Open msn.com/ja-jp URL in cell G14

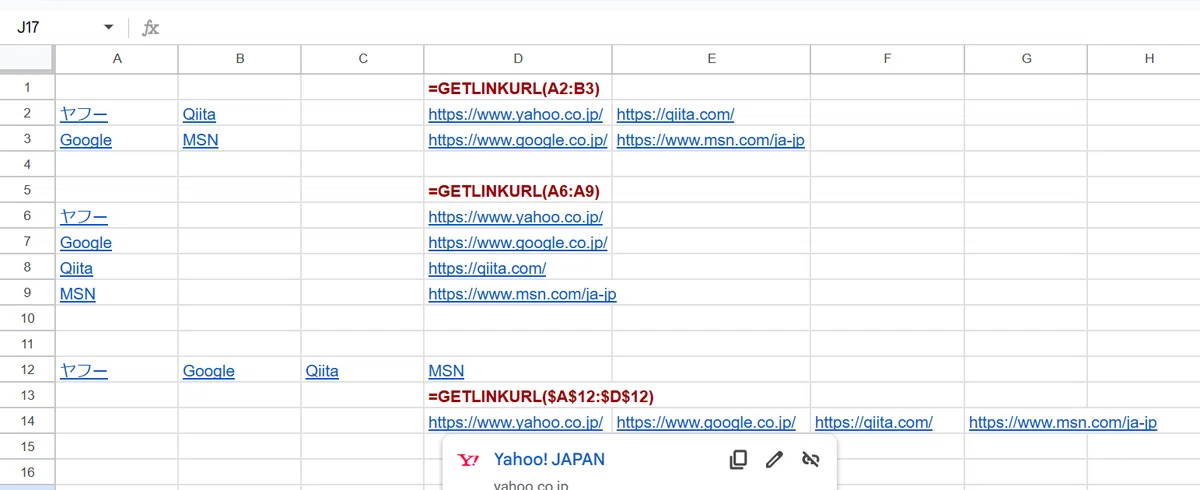[x=1063, y=423]
